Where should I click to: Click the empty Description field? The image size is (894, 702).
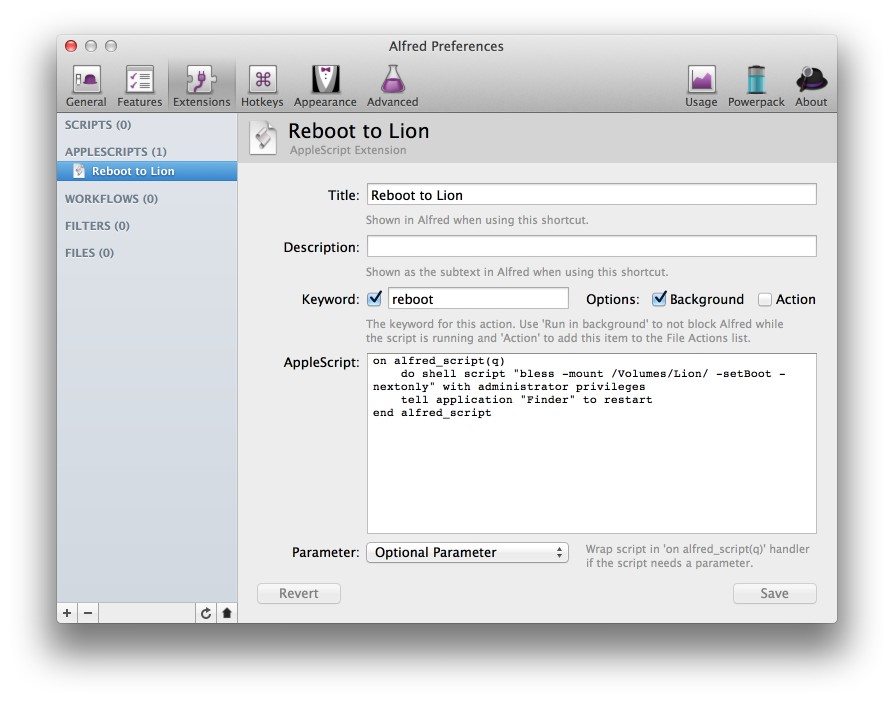[592, 246]
